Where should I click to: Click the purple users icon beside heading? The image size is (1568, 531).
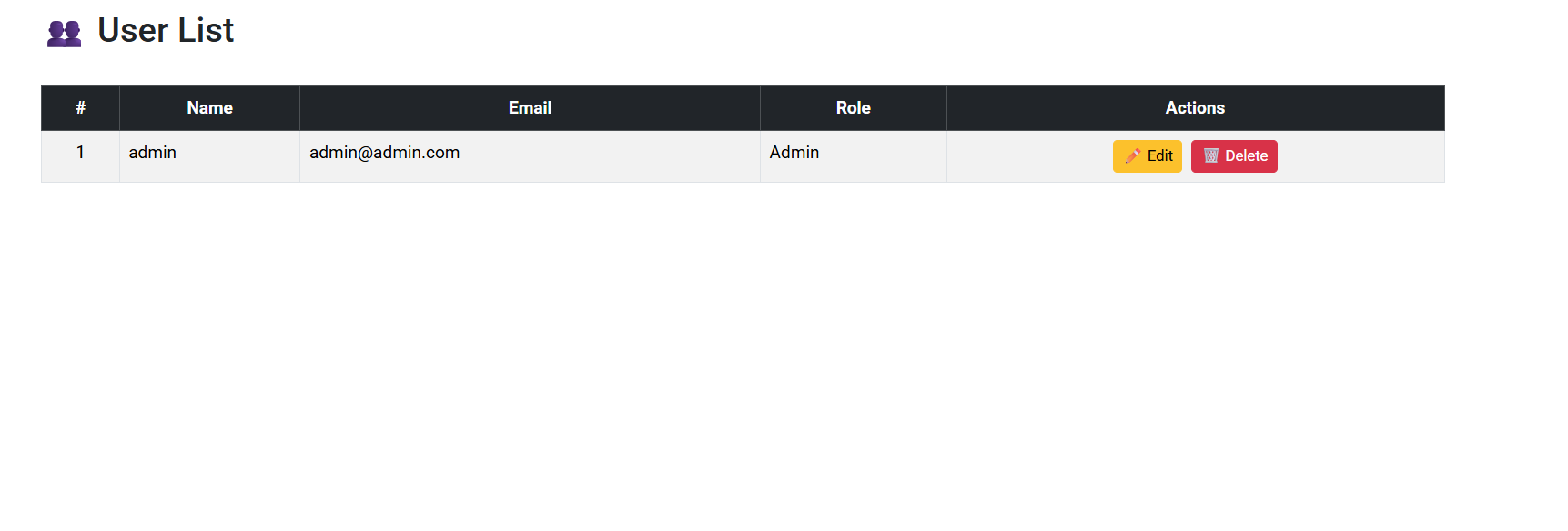pos(64,34)
